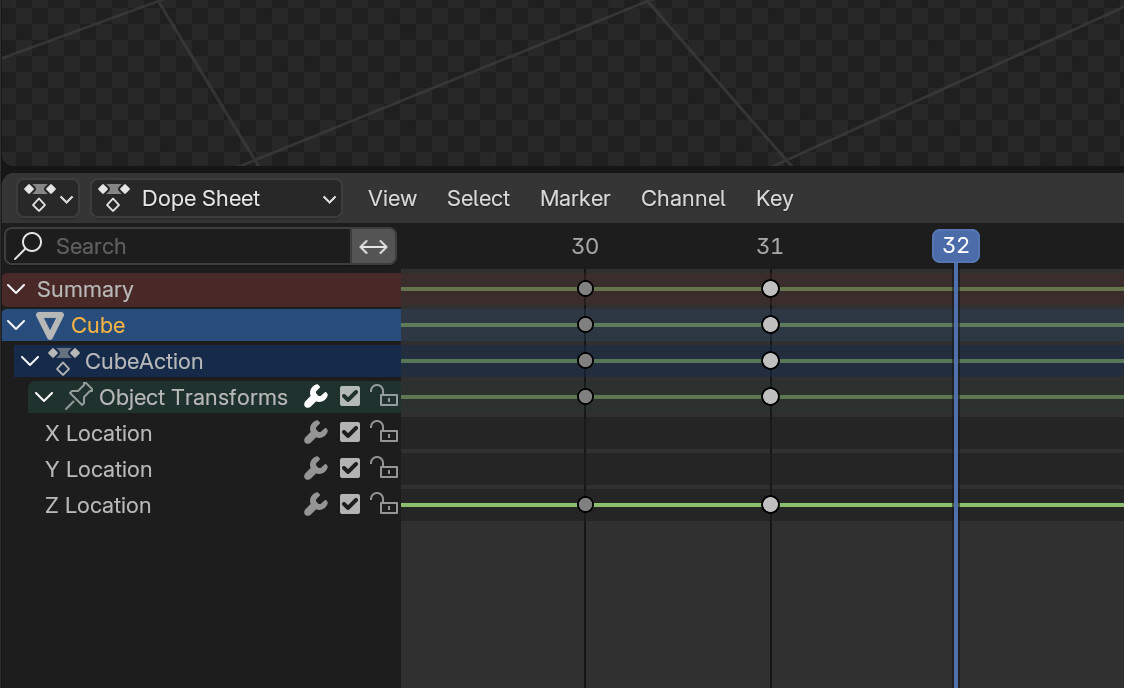The height and width of the screenshot is (688, 1124).
Task: Click the wrench icon on Z Location channel
Action: 315,504
